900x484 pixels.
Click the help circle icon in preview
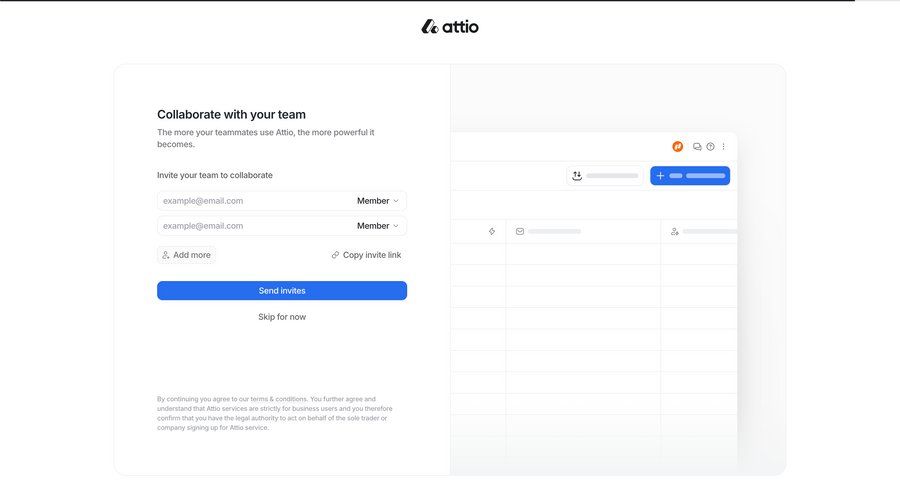tap(711, 146)
